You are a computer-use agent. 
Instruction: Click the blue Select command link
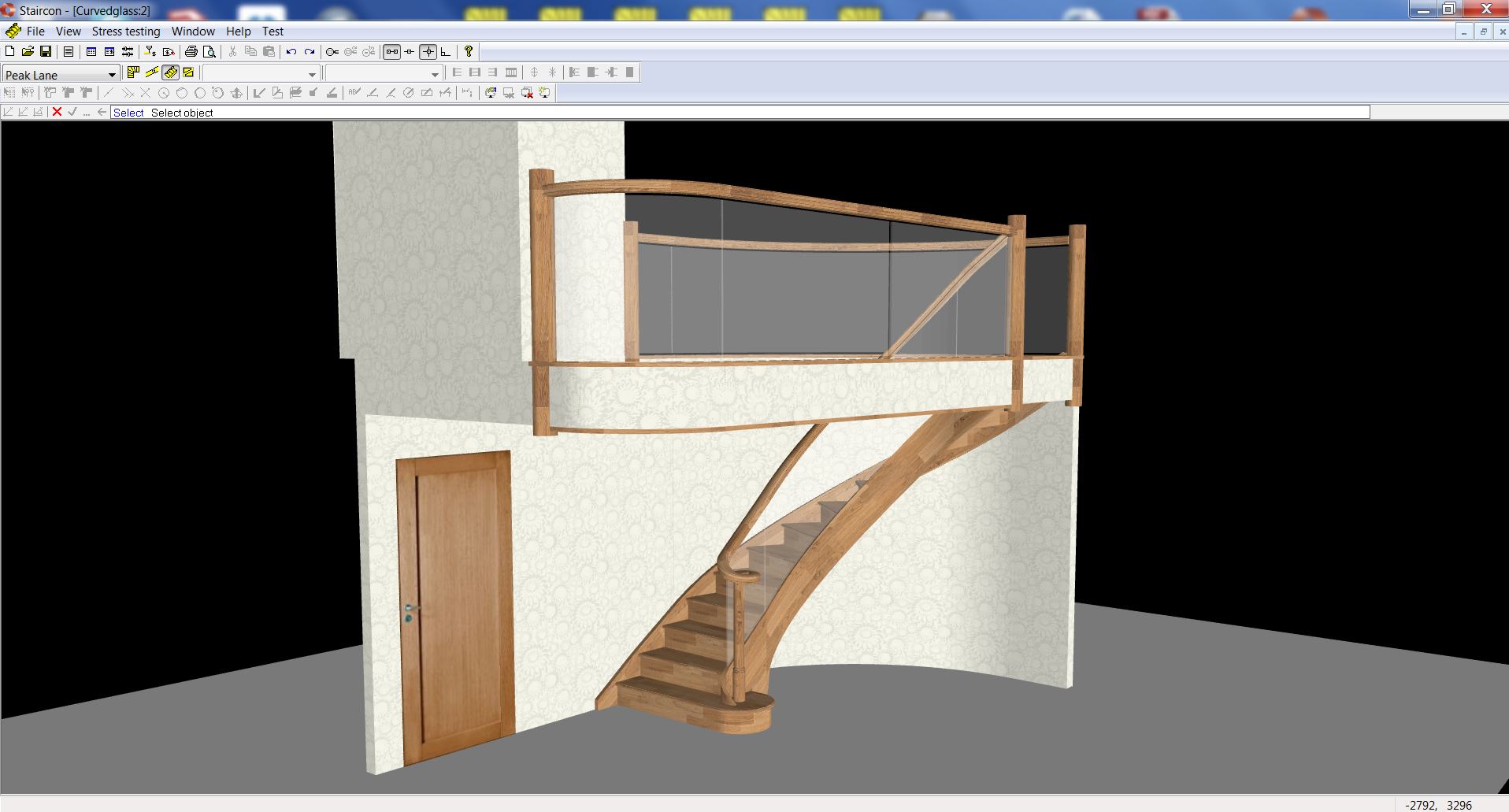(x=128, y=112)
